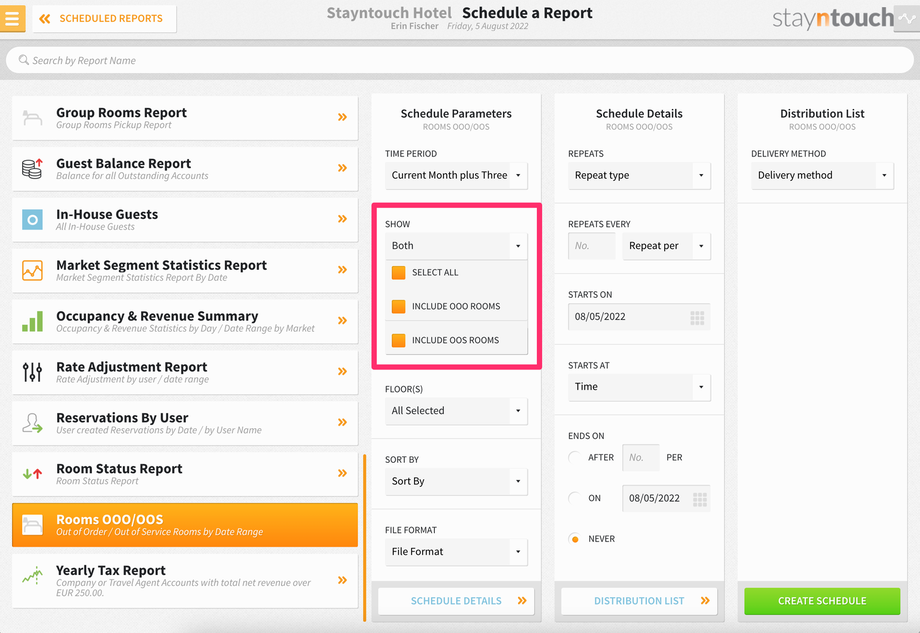Click the Reservations By User person icon
This screenshot has width=920, height=633.
[x=32, y=422]
